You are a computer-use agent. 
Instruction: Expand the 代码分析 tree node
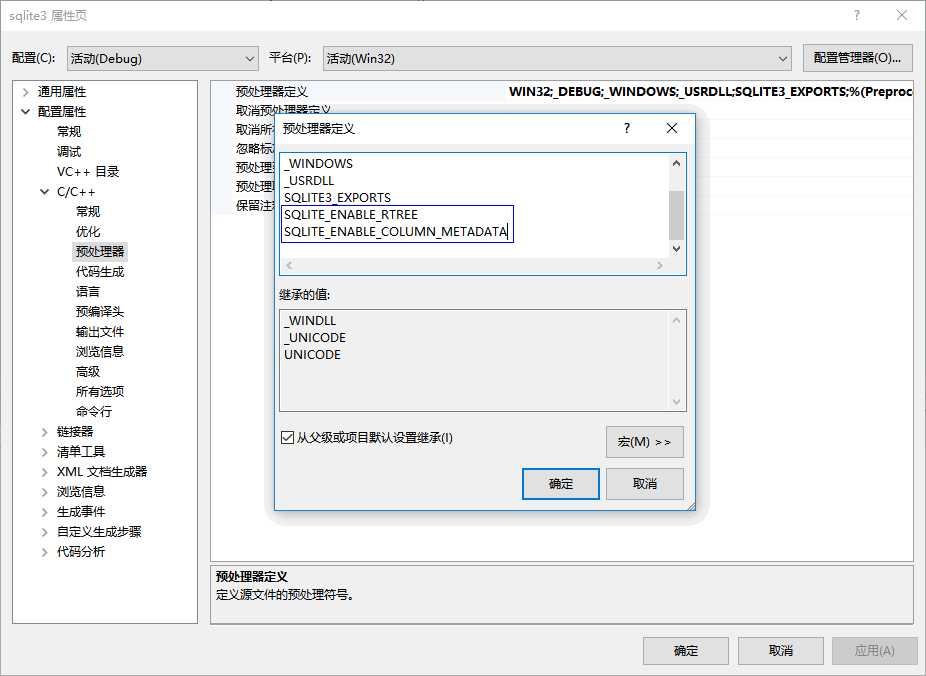pyautogui.click(x=44, y=552)
